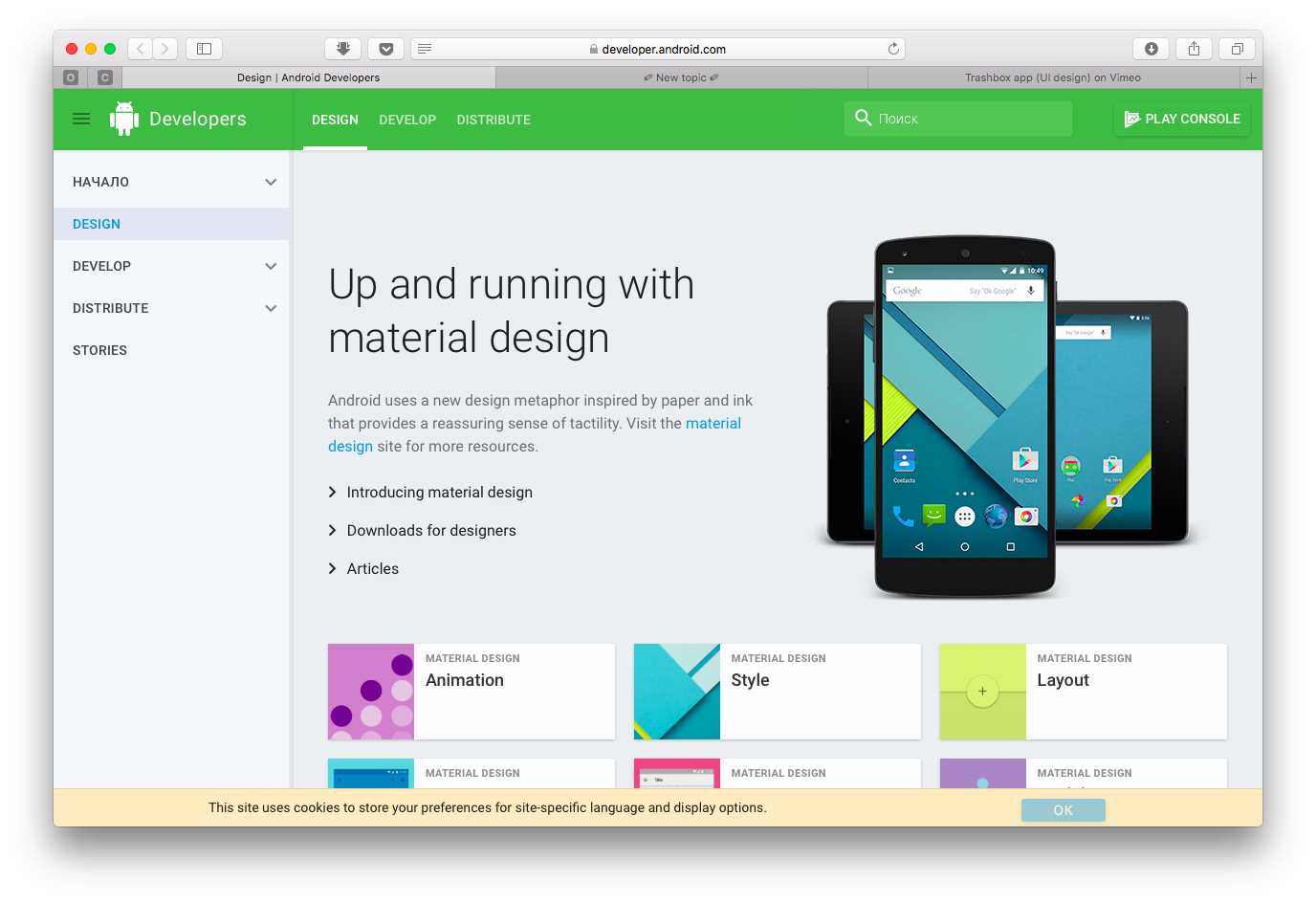Viewport: 1316px width, 903px height.
Task: Open DESIGN in the sidebar
Action: (x=171, y=224)
